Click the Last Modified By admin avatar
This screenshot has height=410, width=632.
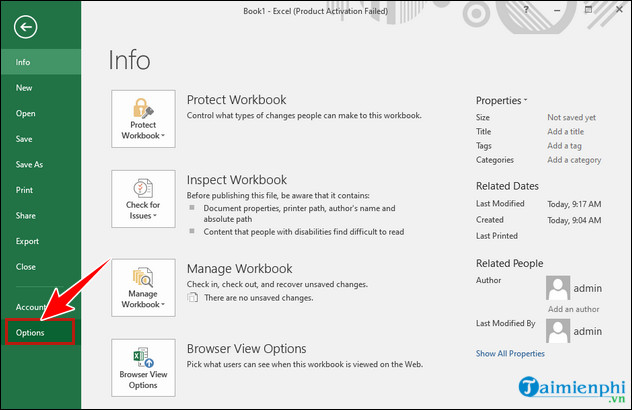coord(558,331)
